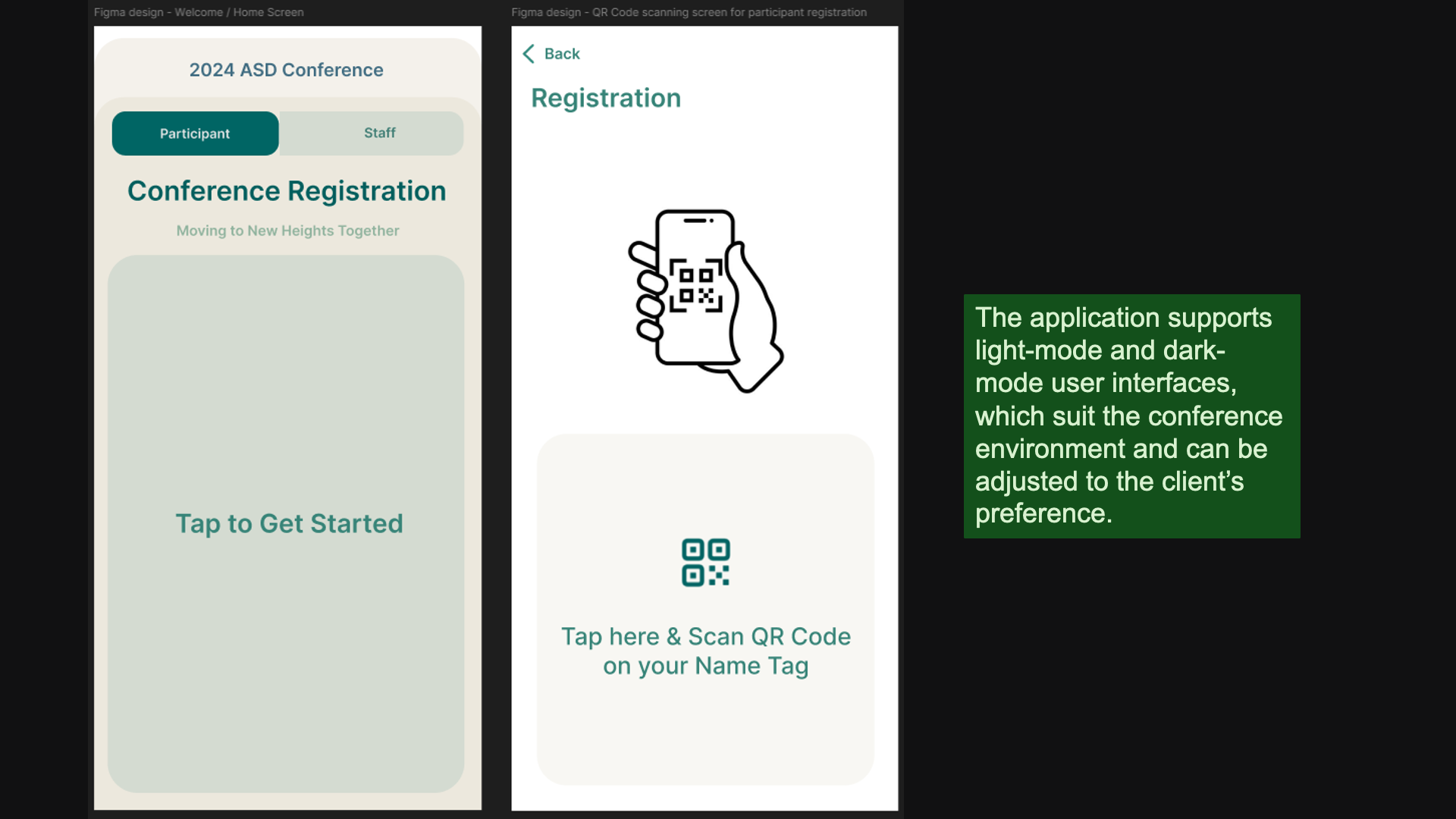The image size is (1456, 819).
Task: Click the 'Registration' heading
Action: tap(606, 98)
